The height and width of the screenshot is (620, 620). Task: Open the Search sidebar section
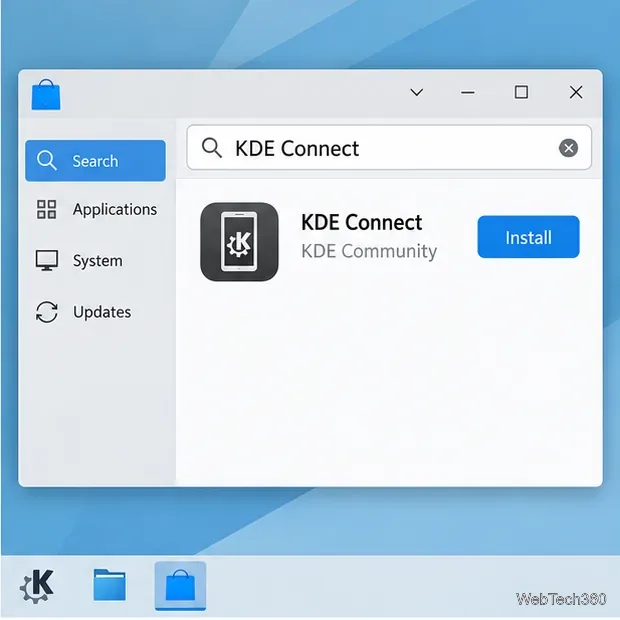tap(95, 161)
